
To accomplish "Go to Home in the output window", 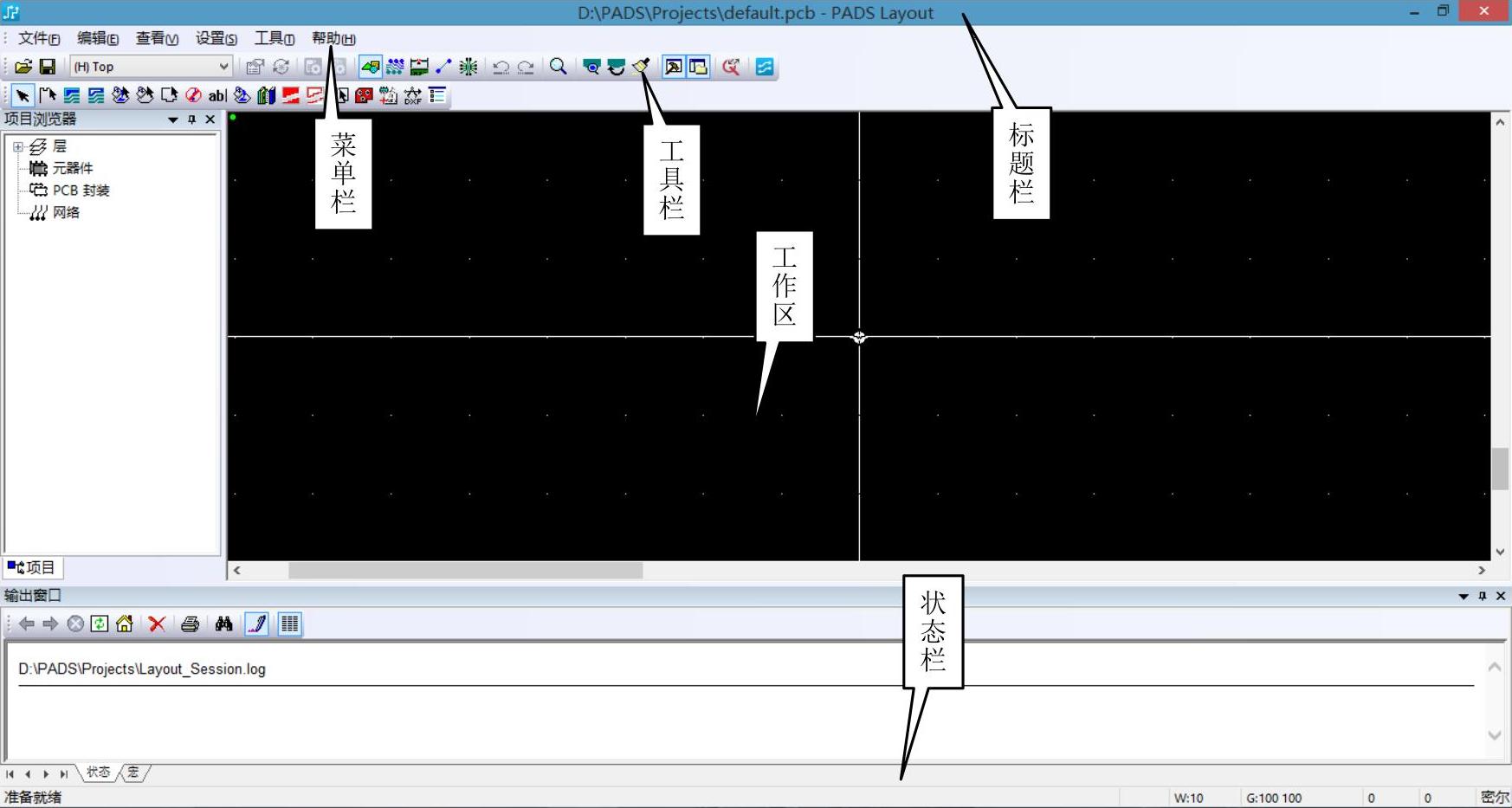I will pyautogui.click(x=125, y=624).
